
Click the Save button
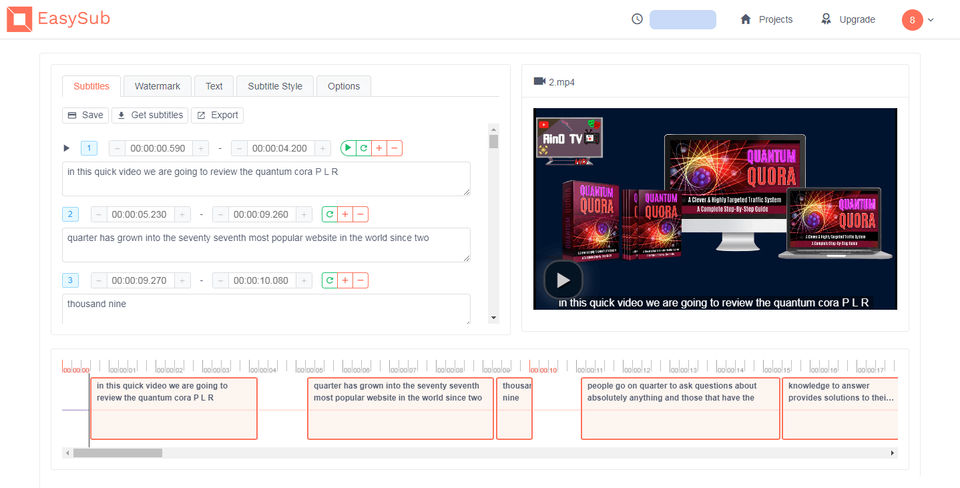(x=85, y=115)
